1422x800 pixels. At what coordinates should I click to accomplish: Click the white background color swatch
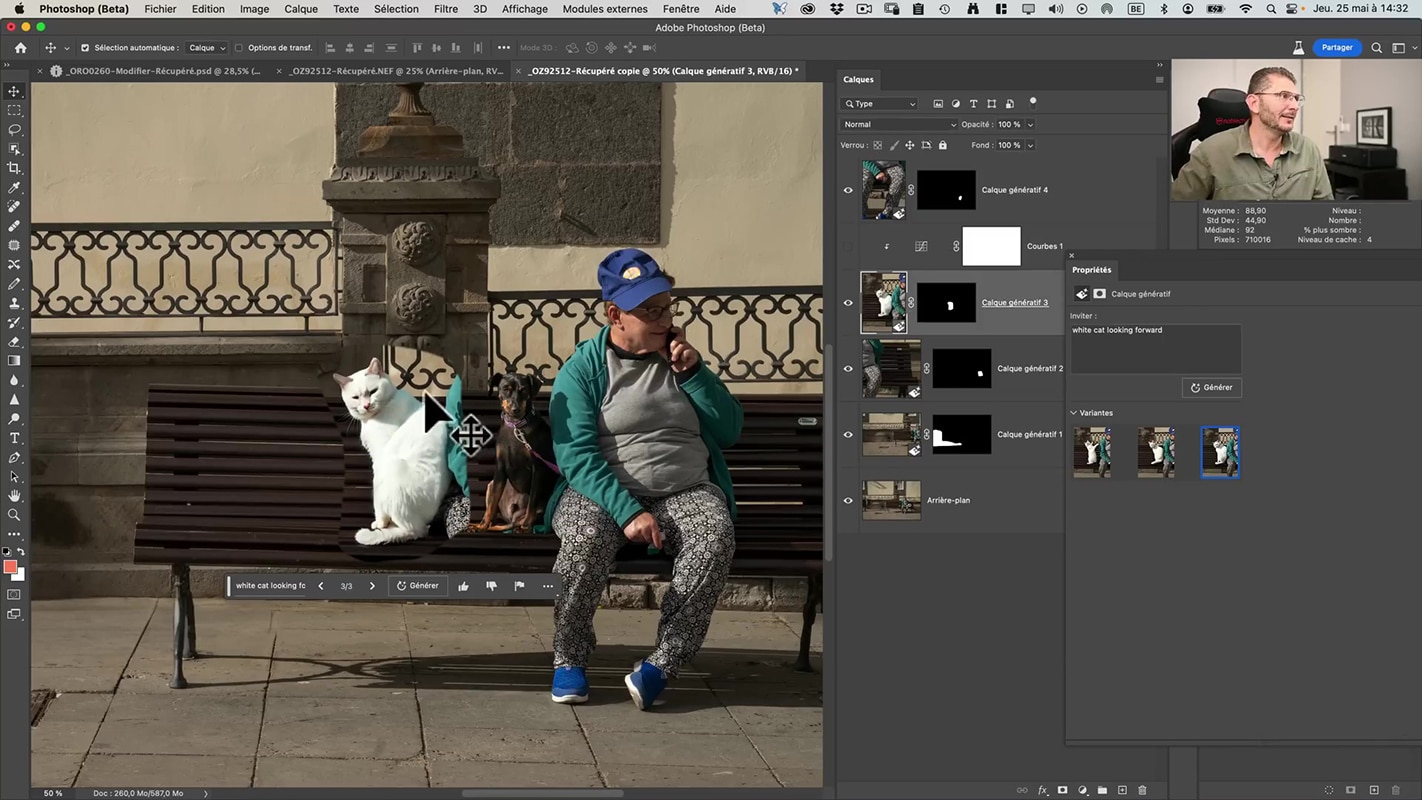20,575
